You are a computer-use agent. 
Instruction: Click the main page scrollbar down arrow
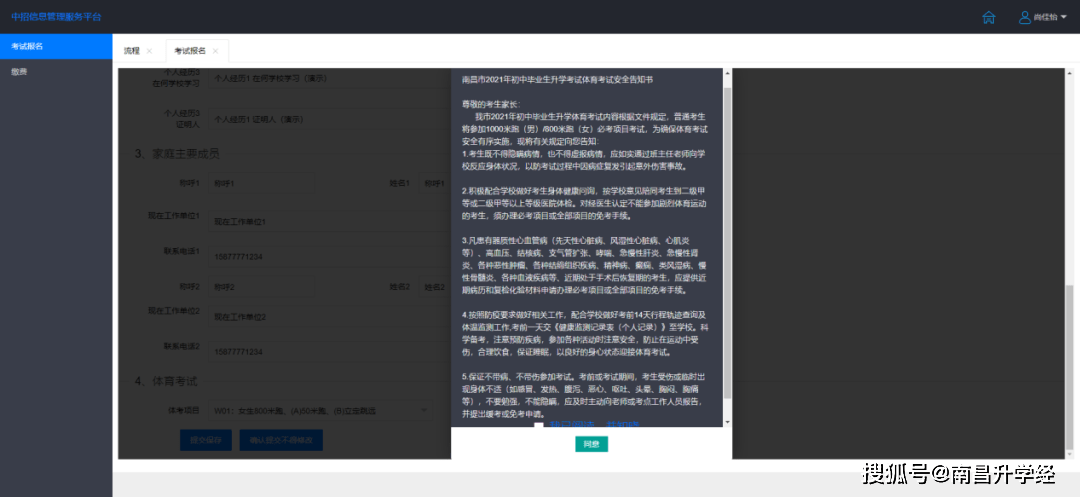point(1069,454)
